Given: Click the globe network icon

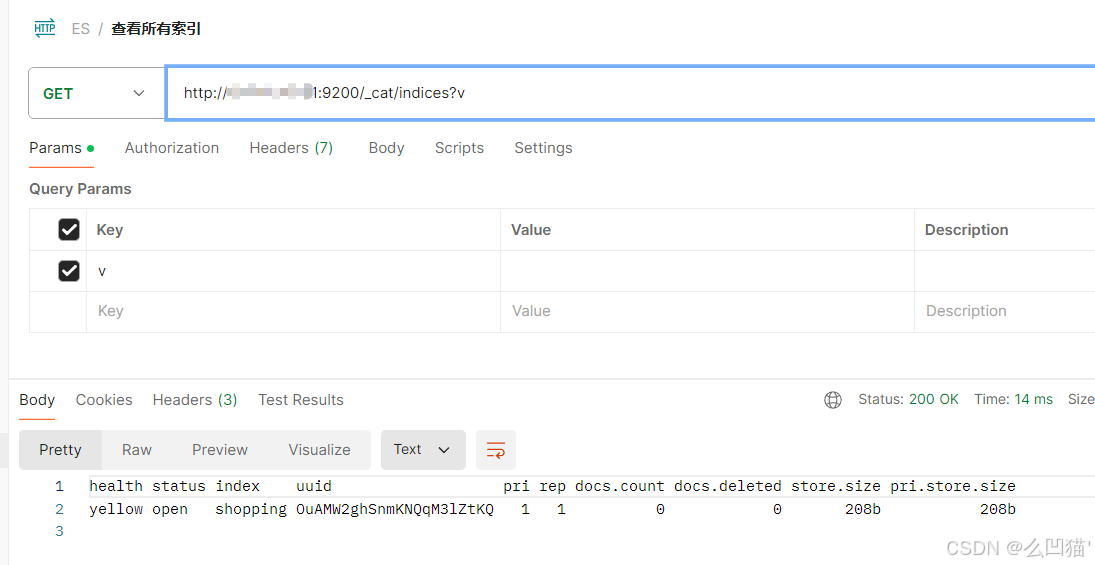Looking at the screenshot, I should [833, 399].
